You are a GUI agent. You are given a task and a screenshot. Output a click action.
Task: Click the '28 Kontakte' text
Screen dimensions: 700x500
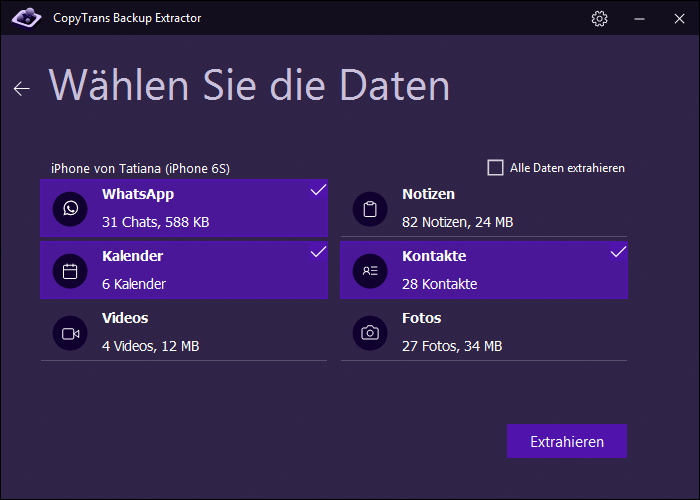(439, 284)
